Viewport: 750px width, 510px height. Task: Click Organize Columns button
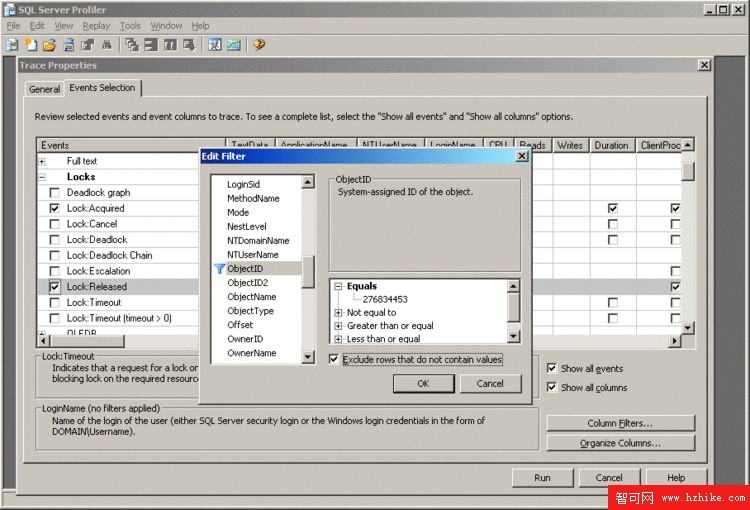coord(620,443)
